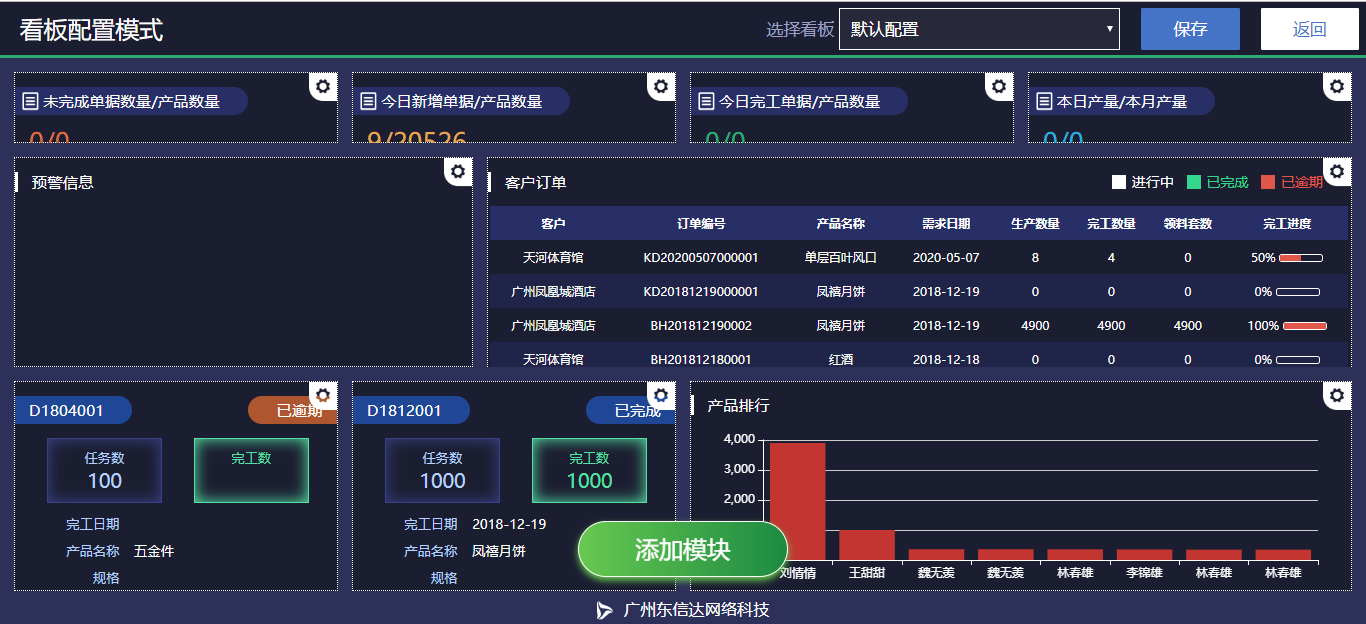Open settings gear on D1804001 card
The width and height of the screenshot is (1366, 624).
pyautogui.click(x=322, y=395)
